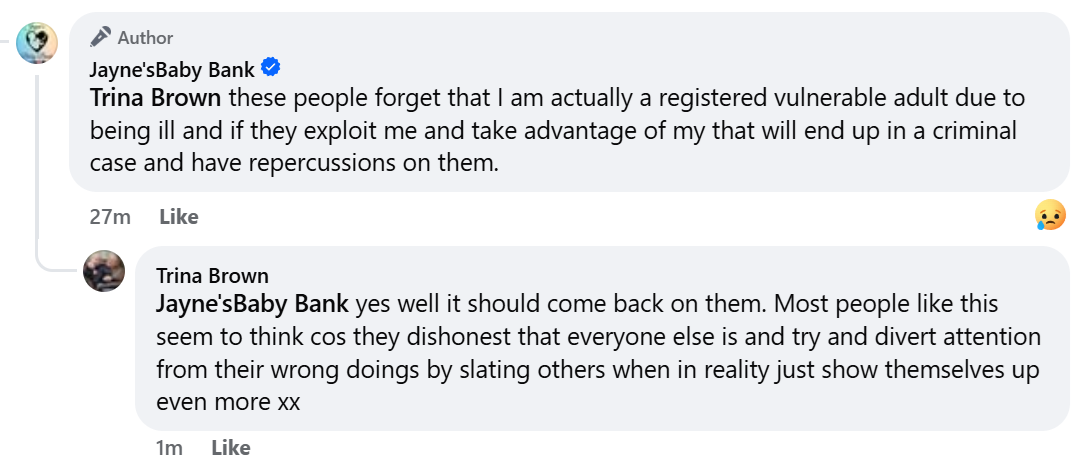
Task: Open the 1m reply timestamp
Action: pos(170,448)
